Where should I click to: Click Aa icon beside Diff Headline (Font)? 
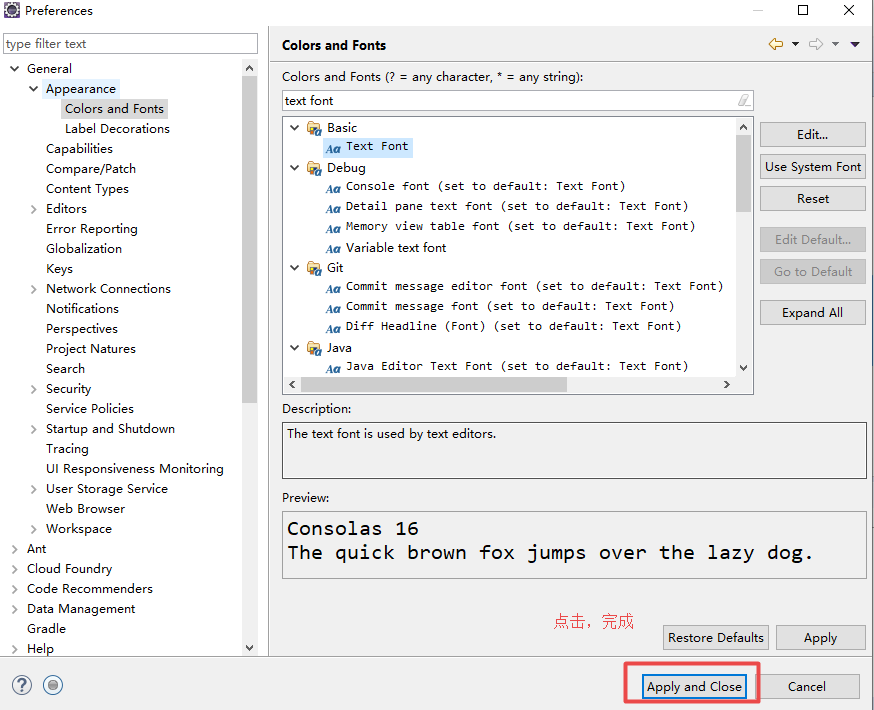(x=333, y=329)
